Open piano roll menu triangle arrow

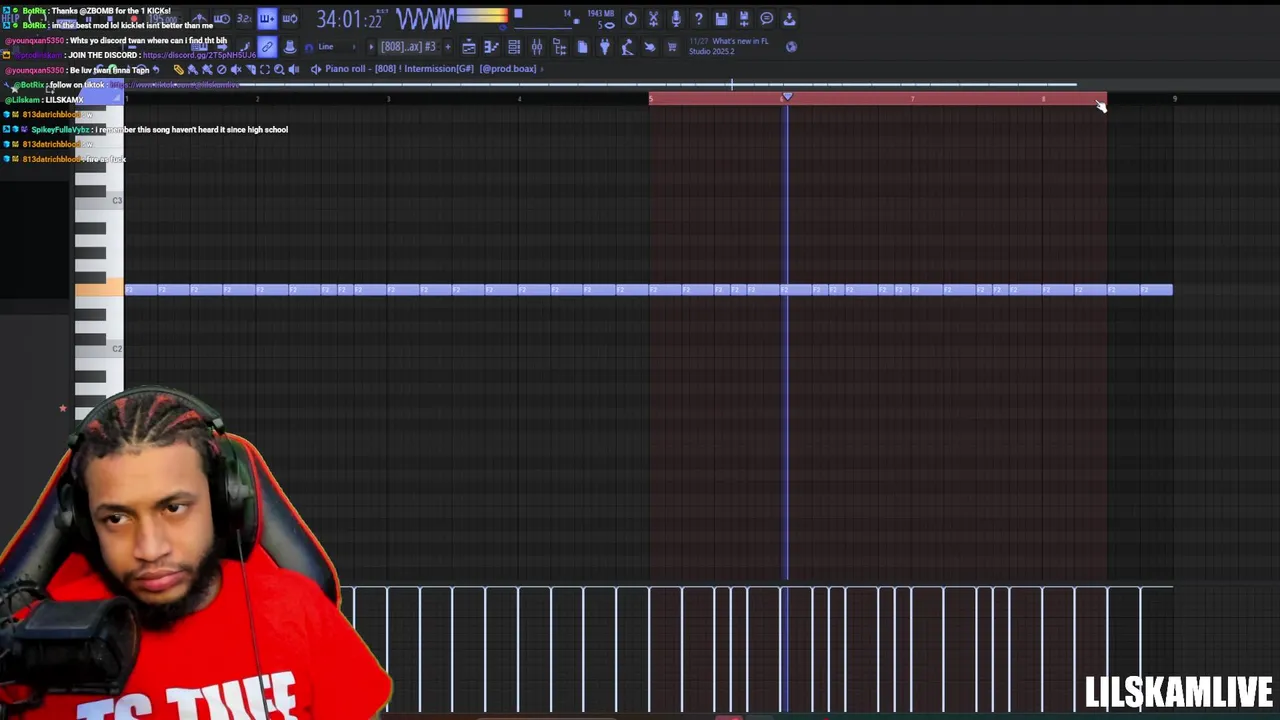point(316,69)
